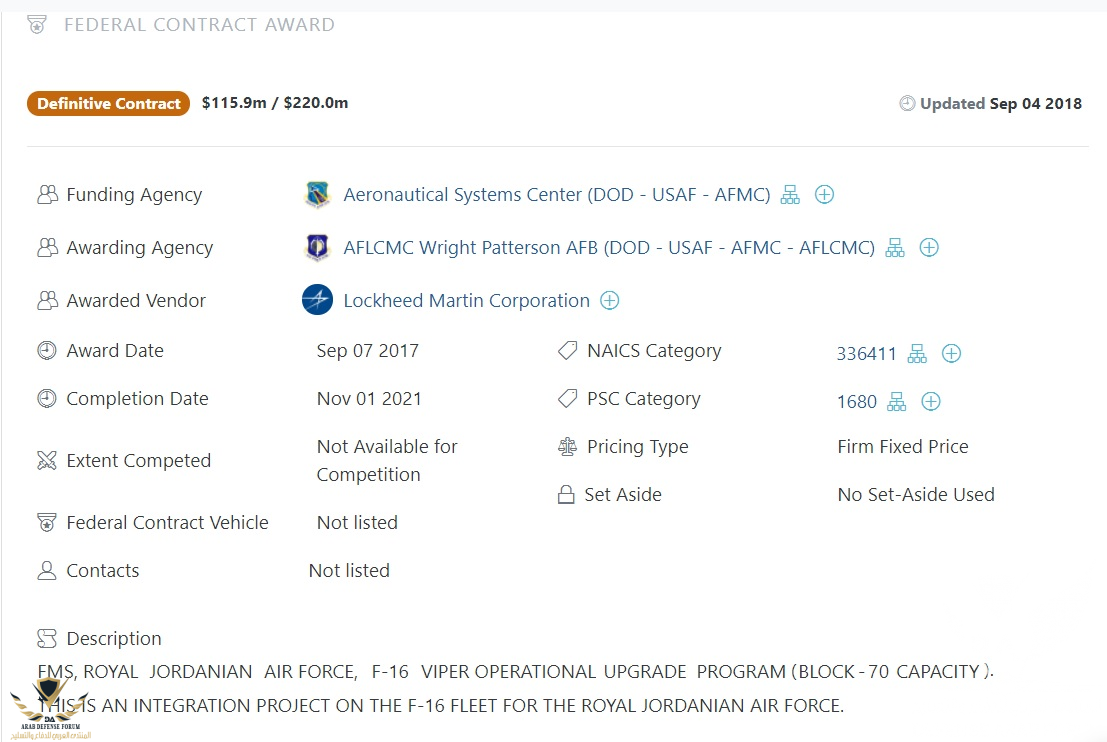
Task: Click the Lockheed Martin logo icon
Action: click(x=317, y=300)
